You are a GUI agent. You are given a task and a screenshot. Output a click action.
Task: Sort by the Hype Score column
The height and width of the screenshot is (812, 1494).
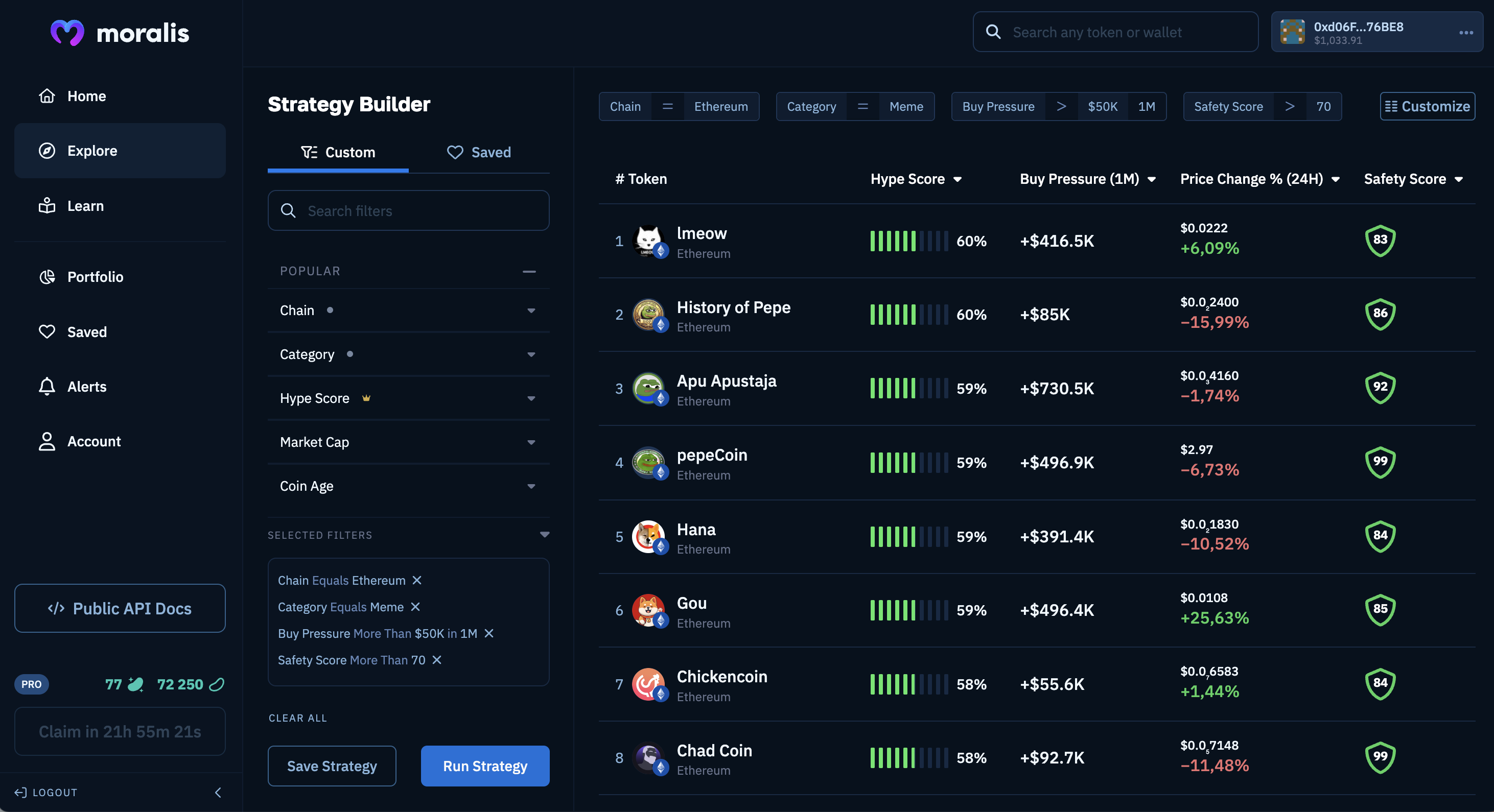[916, 179]
